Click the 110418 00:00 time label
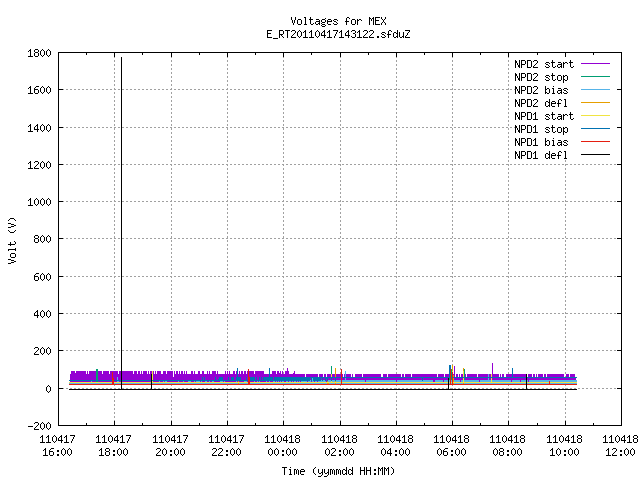The height and width of the screenshot is (480, 640). (282, 446)
